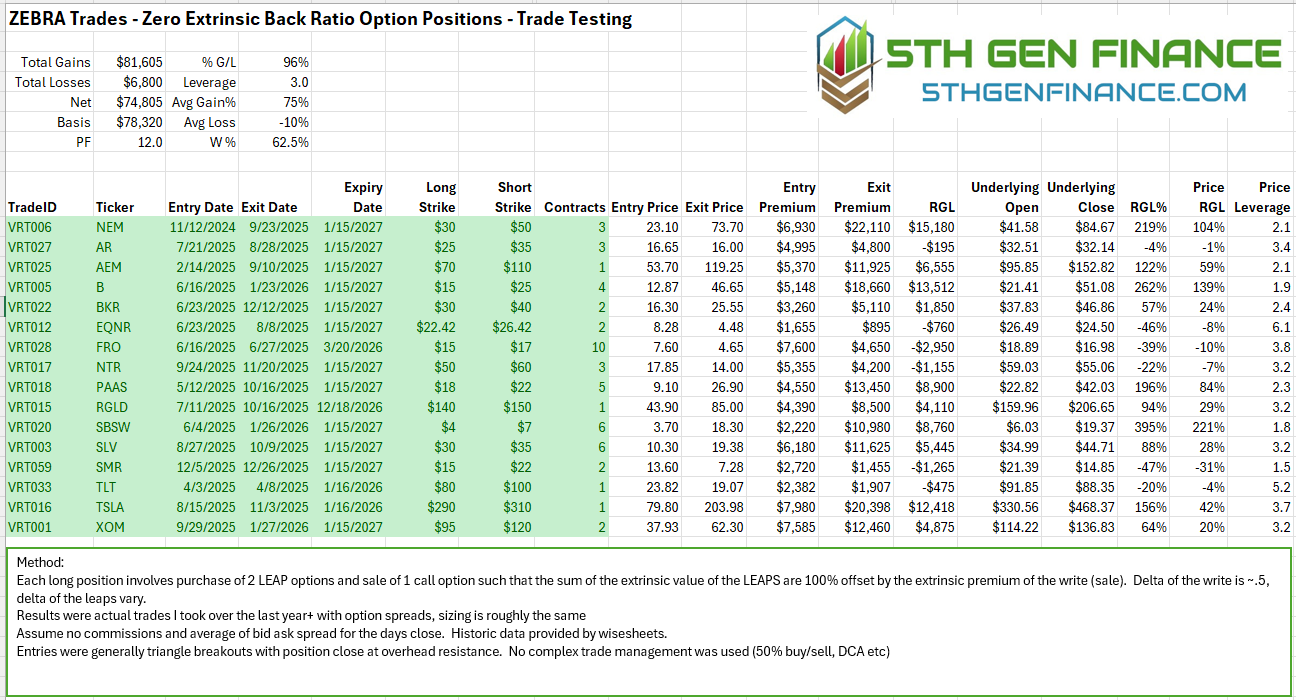Click the TradeID column header
1296x700 pixels.
(32, 207)
